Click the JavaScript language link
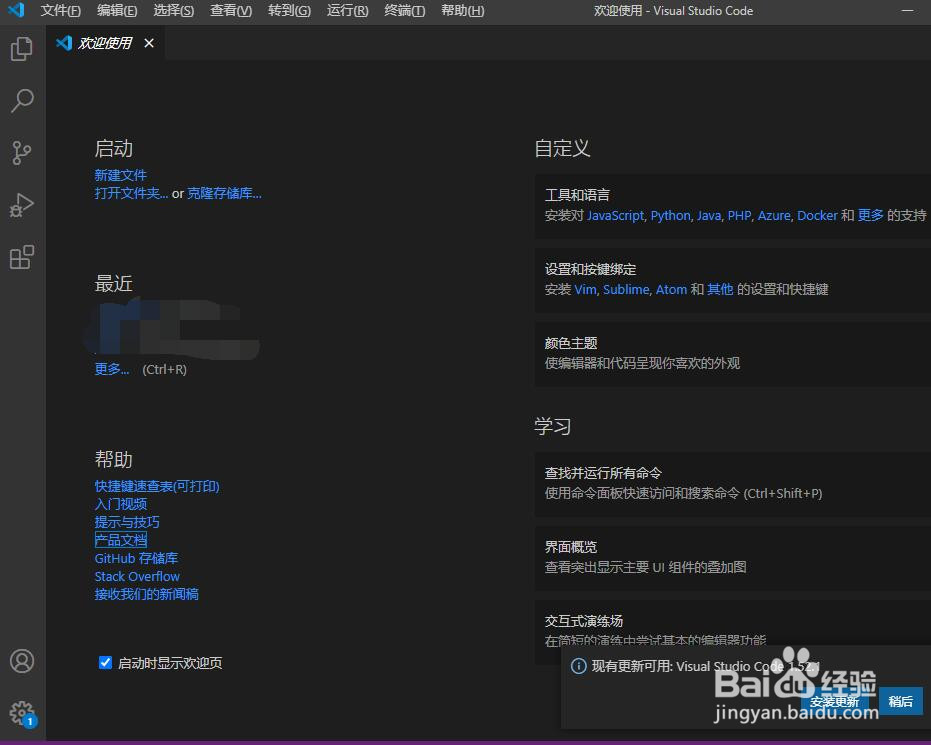The height and width of the screenshot is (745, 931). coord(615,215)
